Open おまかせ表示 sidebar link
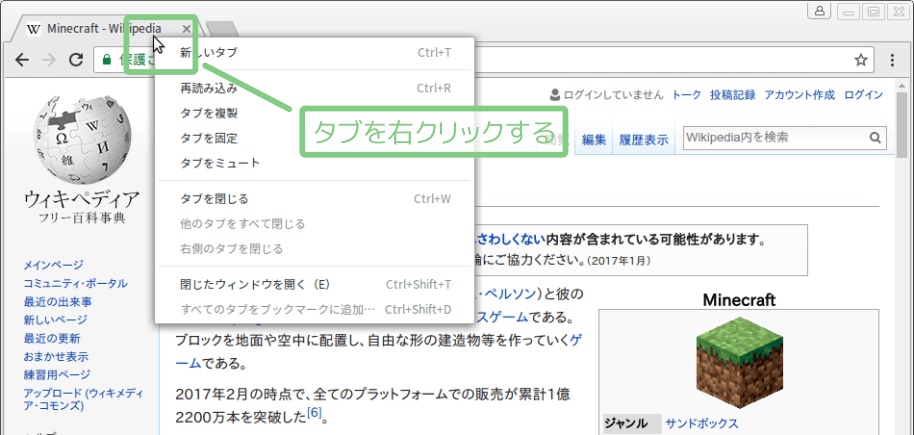Screen dimensions: 914x435 [56, 356]
